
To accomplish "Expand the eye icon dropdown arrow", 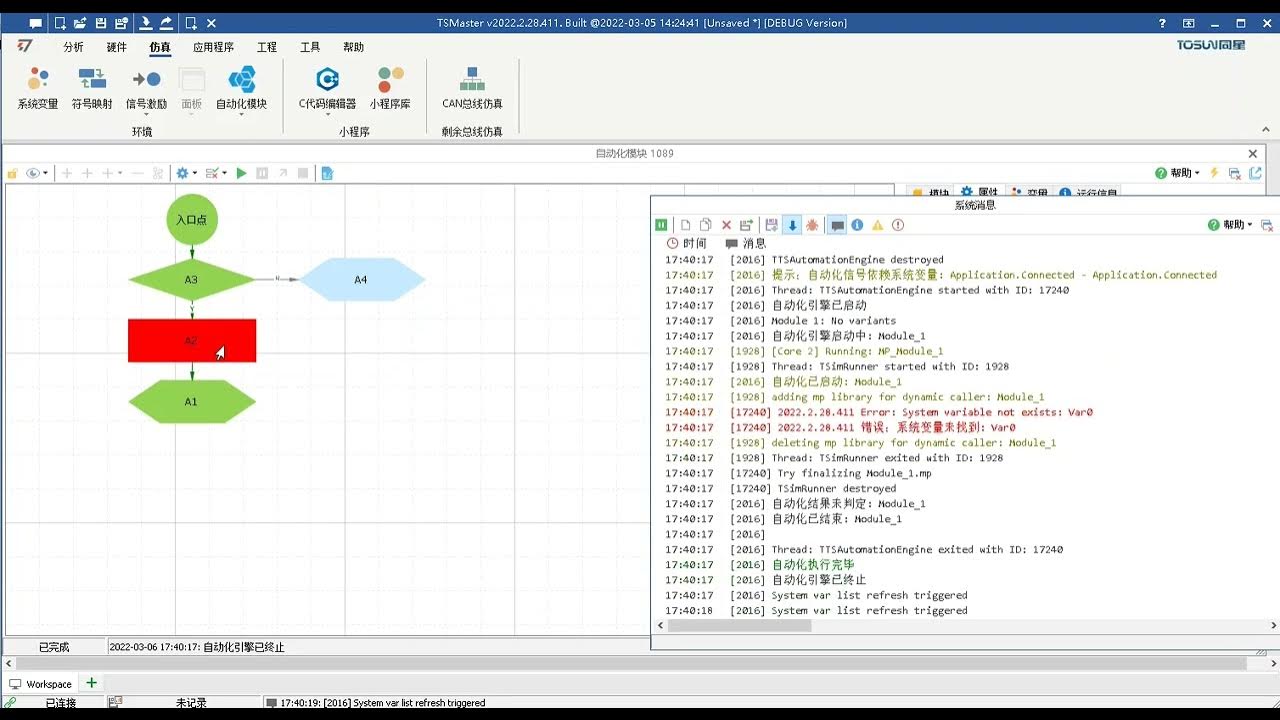I will click(x=45, y=173).
